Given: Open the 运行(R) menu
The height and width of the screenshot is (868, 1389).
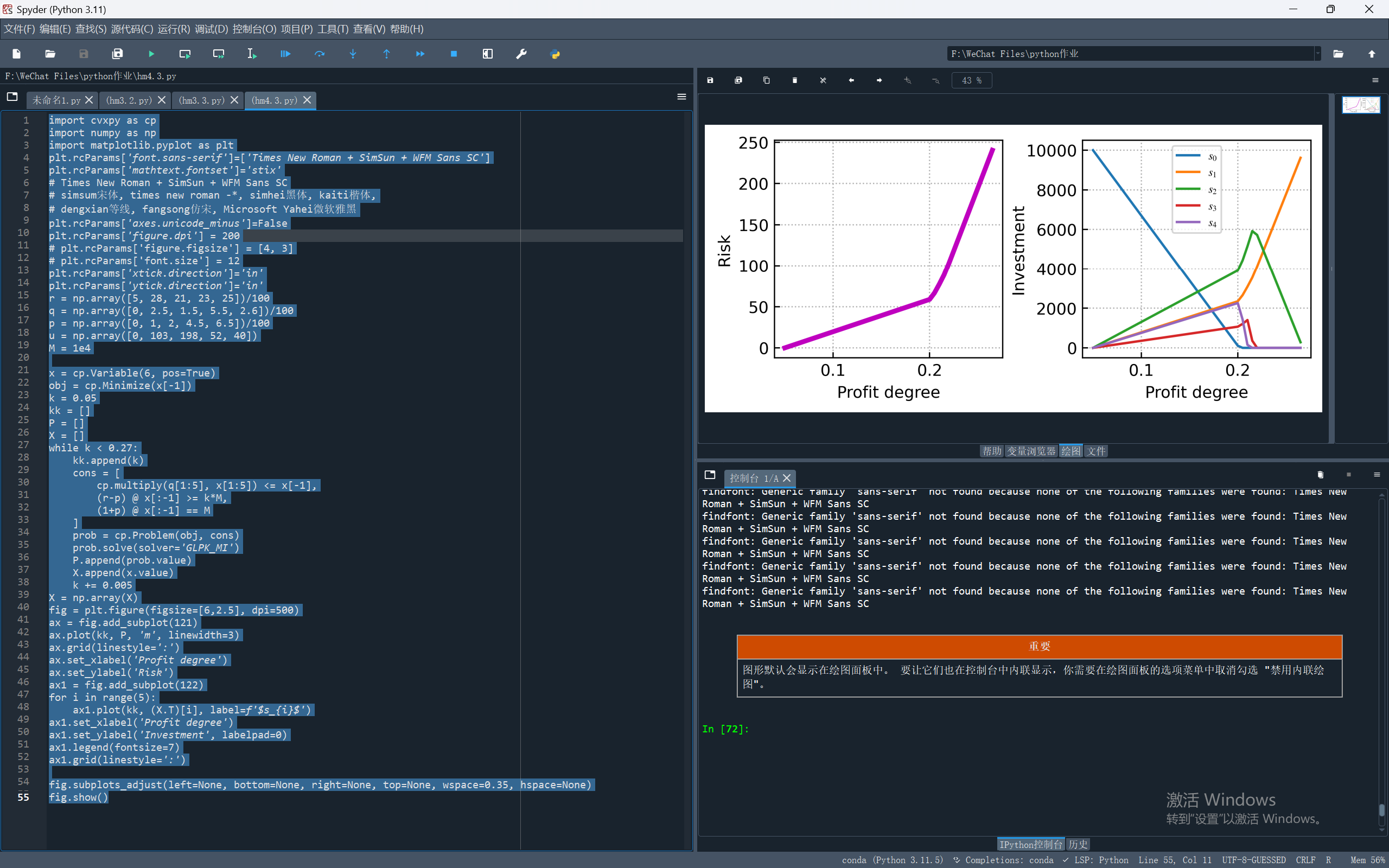Looking at the screenshot, I should (x=173, y=29).
